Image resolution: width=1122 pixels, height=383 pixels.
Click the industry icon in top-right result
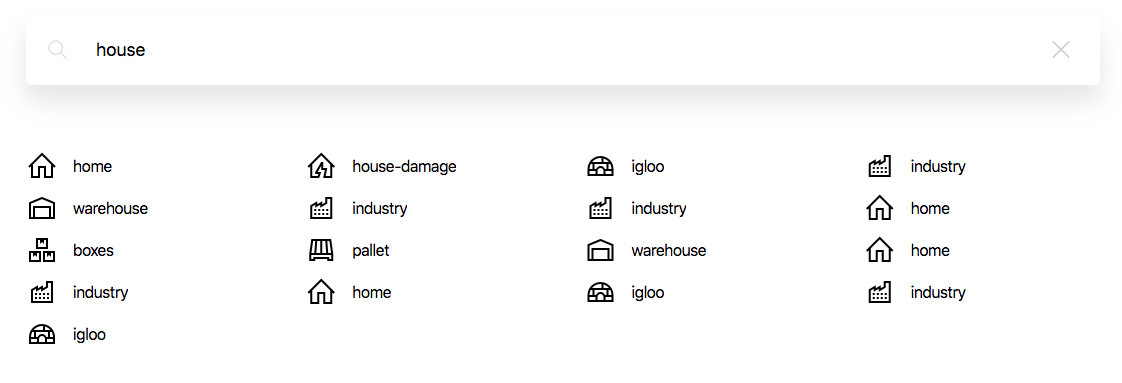coord(879,167)
